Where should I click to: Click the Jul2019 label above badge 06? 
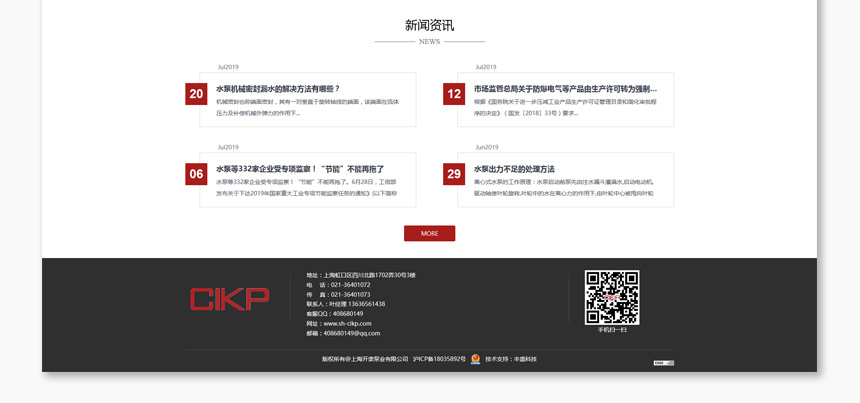(x=228, y=147)
